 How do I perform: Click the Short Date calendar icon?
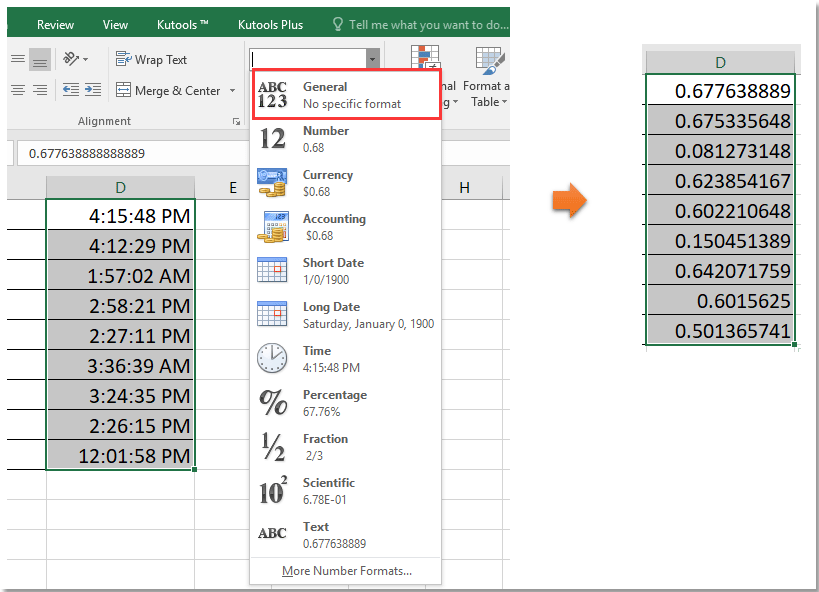272,270
